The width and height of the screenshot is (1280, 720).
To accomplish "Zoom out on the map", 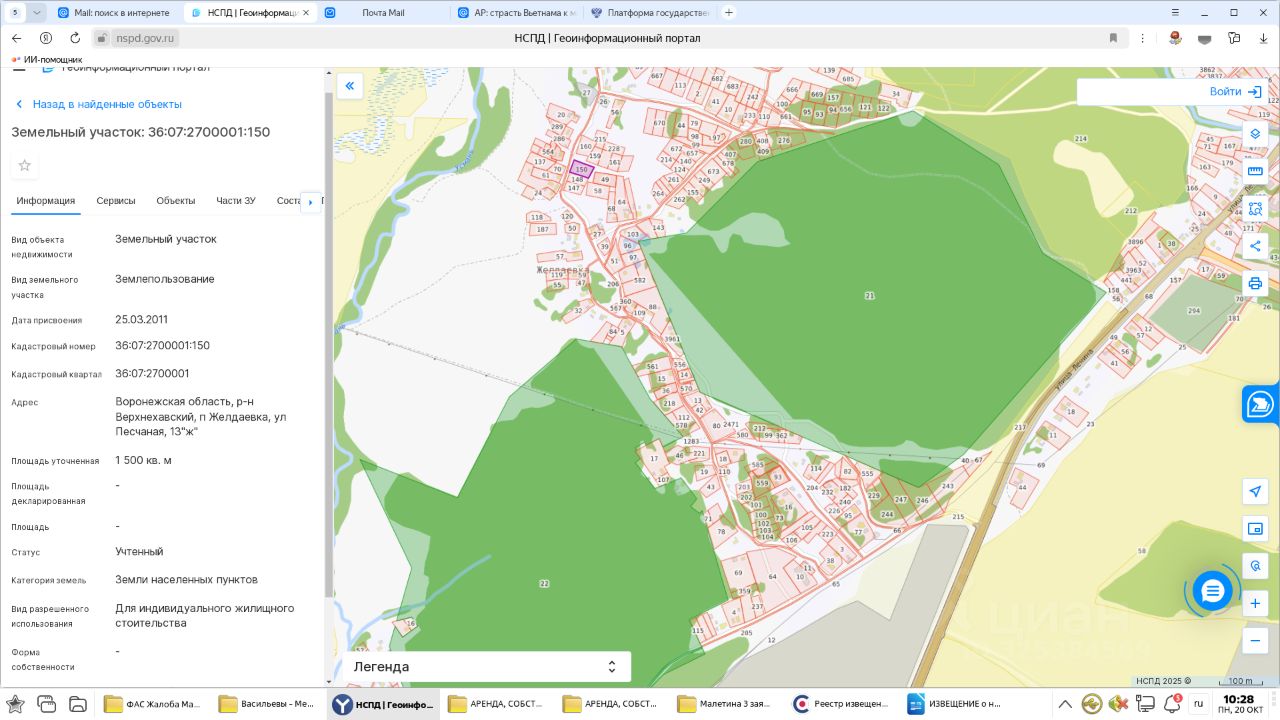I will click(1255, 641).
